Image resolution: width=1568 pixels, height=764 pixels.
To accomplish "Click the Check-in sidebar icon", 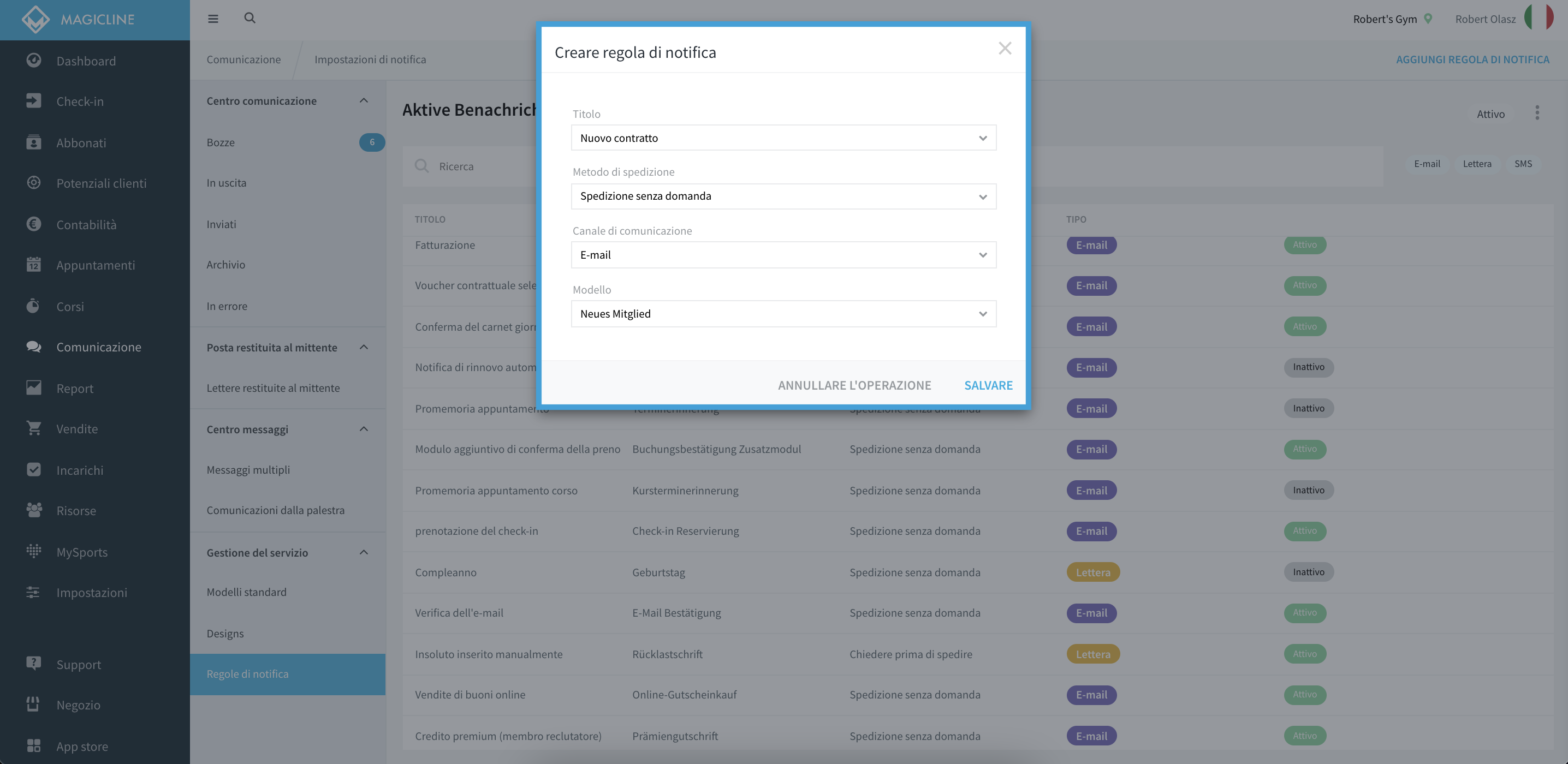I will tap(33, 101).
